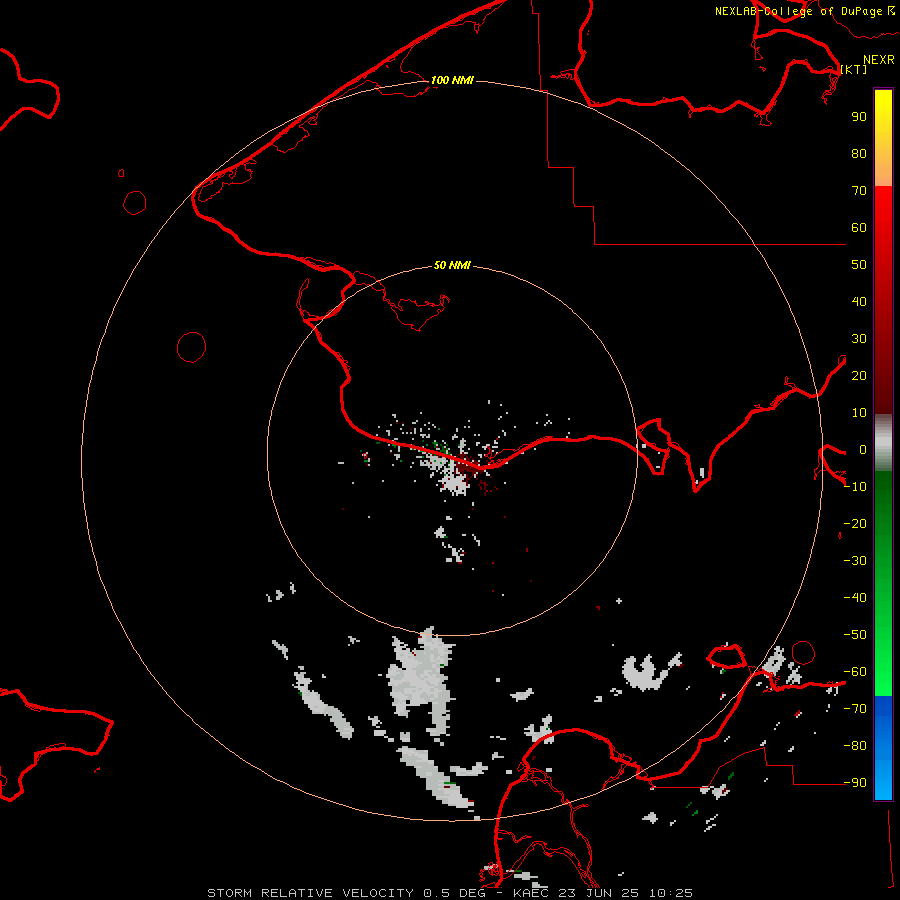The height and width of the screenshot is (900, 900).
Task: Click the positive 30 knot scale label
Action: (x=859, y=339)
